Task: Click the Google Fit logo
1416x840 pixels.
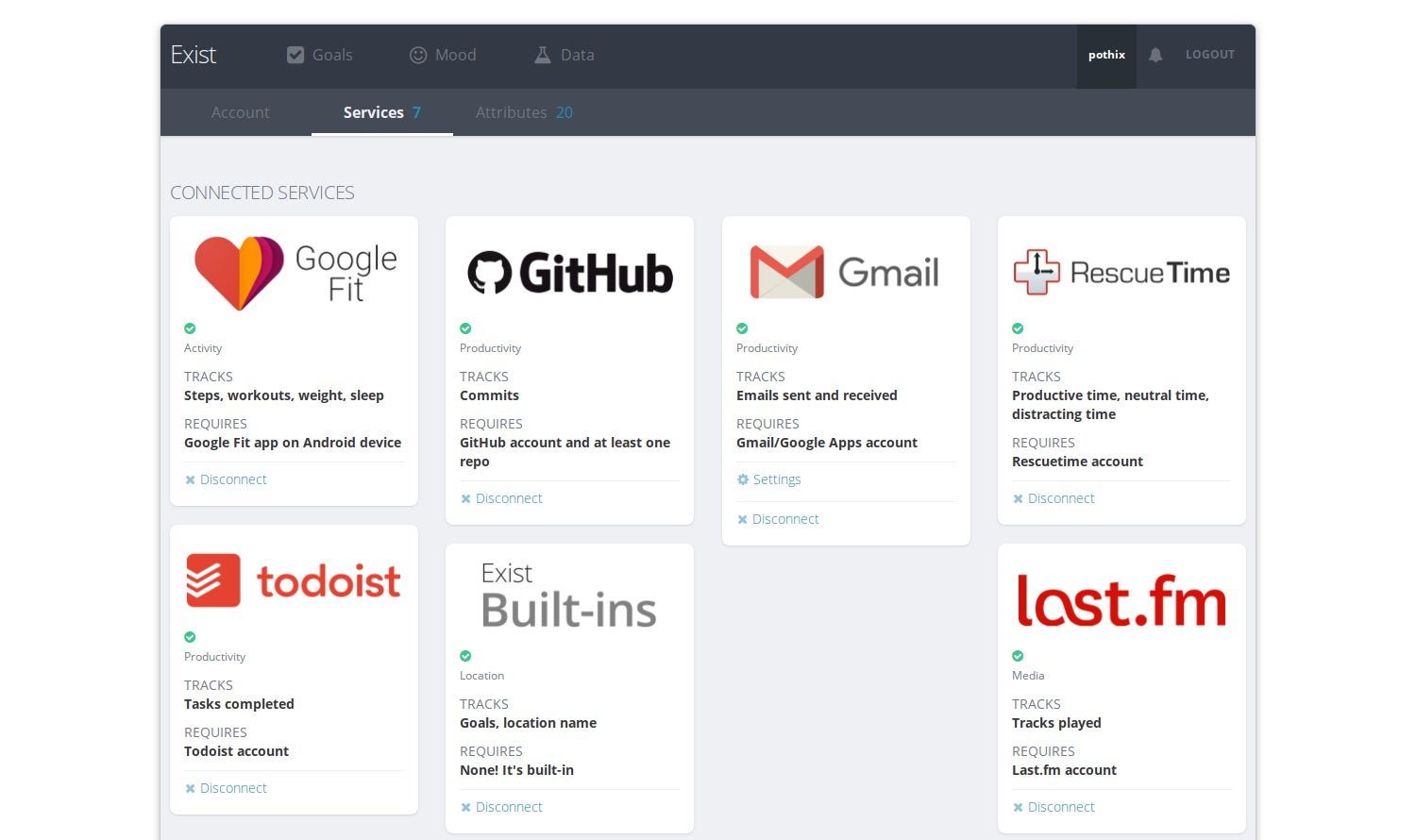Action: pos(295,273)
